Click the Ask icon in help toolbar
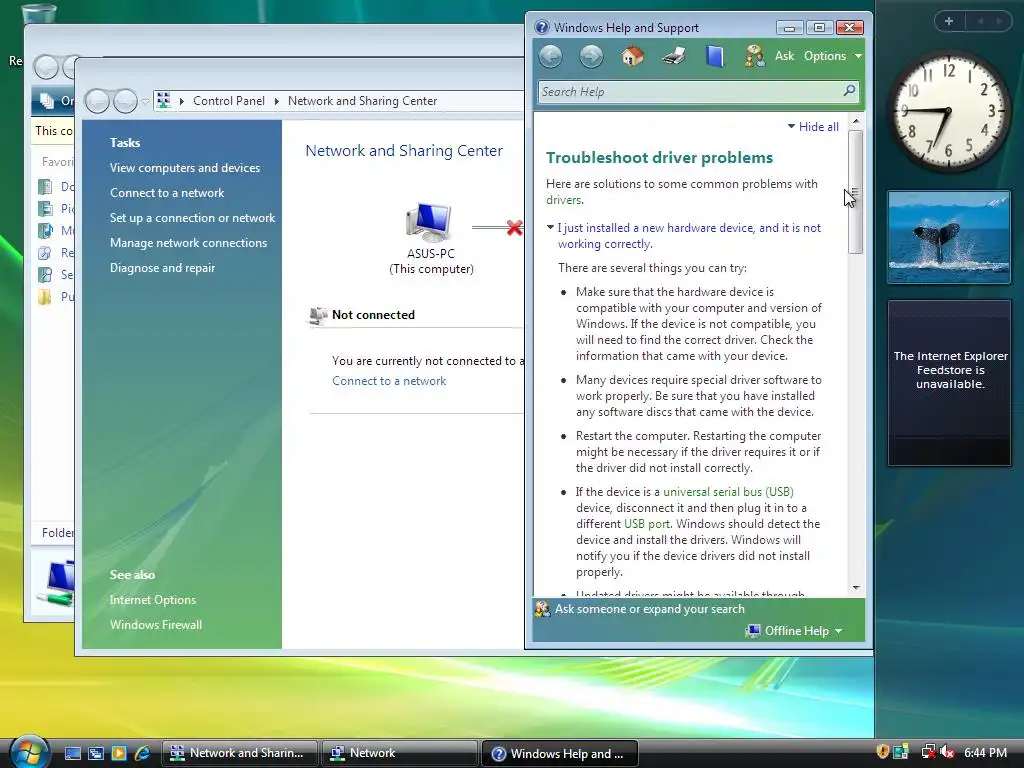1024x768 pixels. [x=756, y=56]
